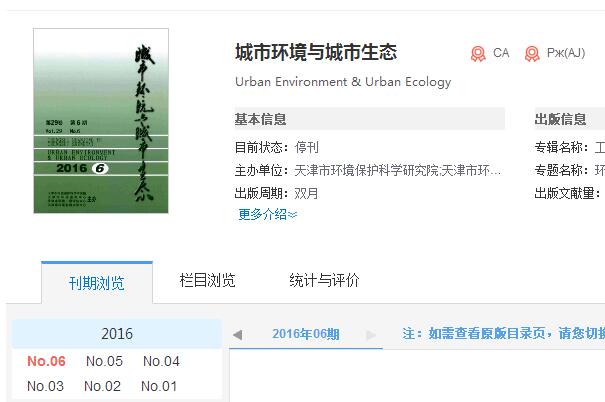Click status value 停刊
Screen dimensions: 605x402
click(306, 147)
